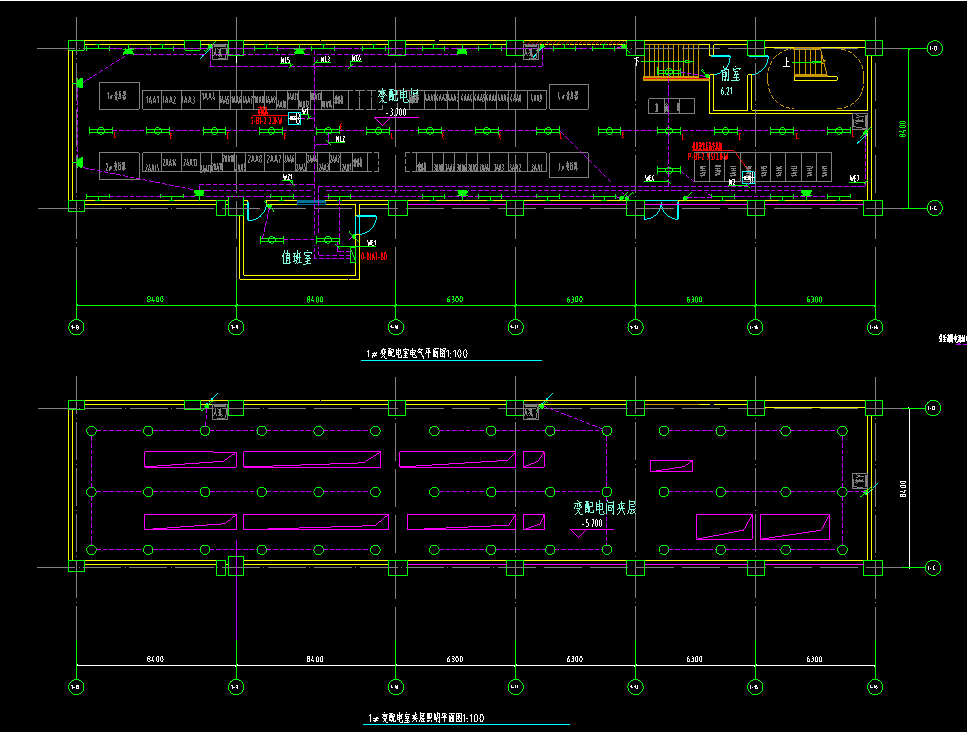Click the M13 circuit label
The image size is (967, 732).
point(325,60)
